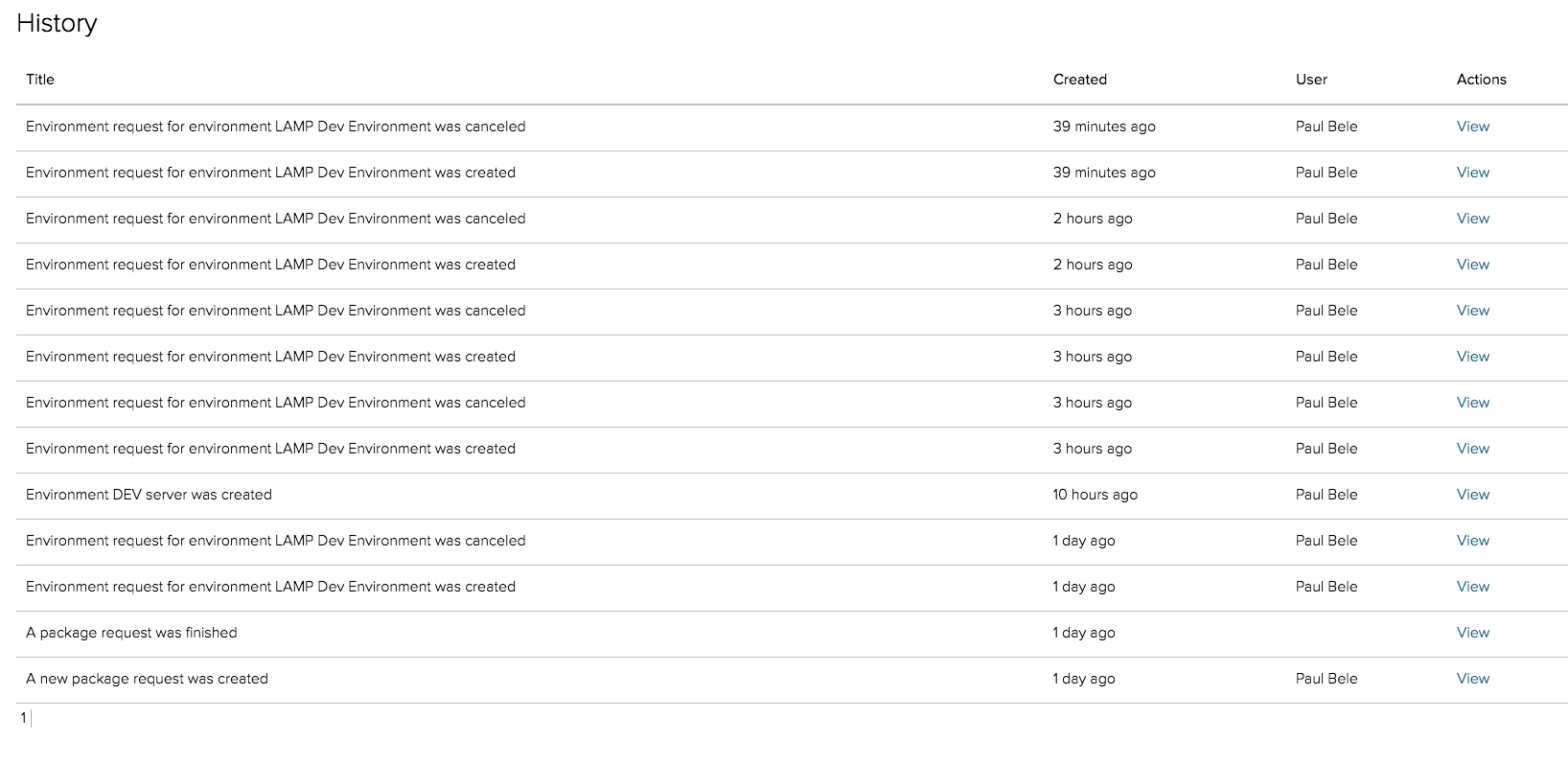Viewport: 1568px width, 765px height.
Task: Click Paul Bele in canceled 39 minutes ago row
Action: (x=1326, y=127)
